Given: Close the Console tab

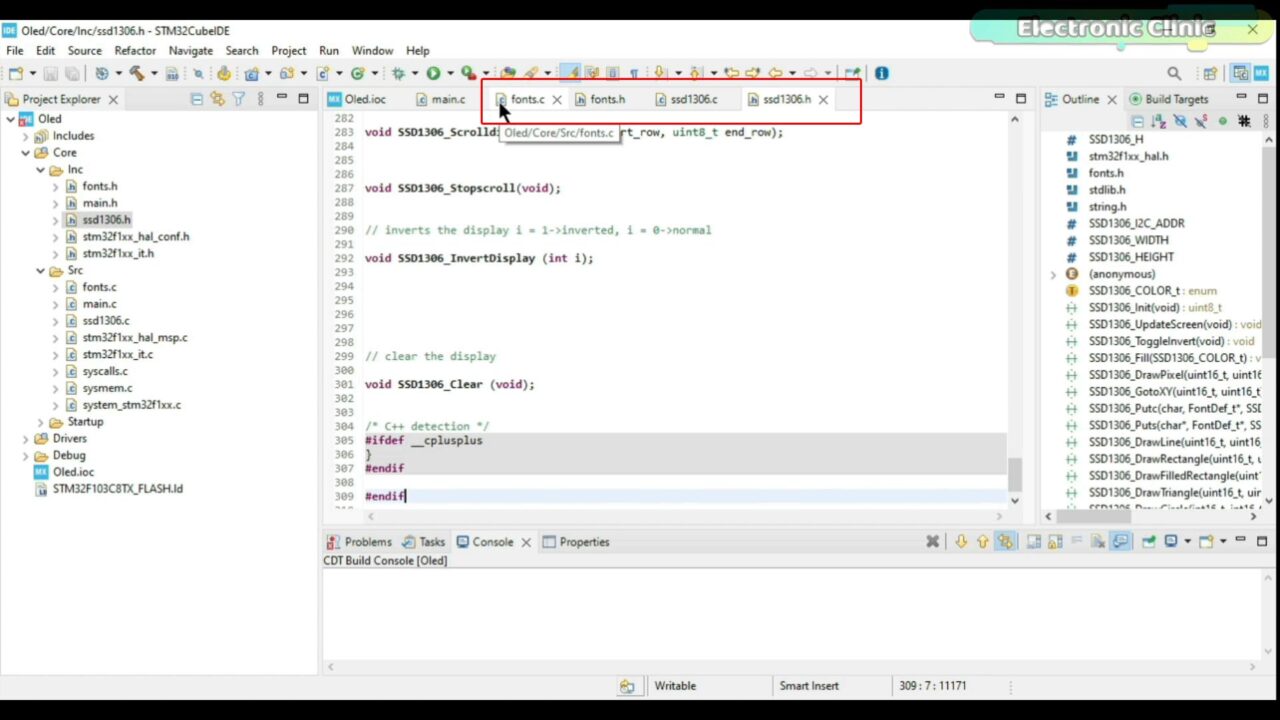Looking at the screenshot, I should pos(525,542).
